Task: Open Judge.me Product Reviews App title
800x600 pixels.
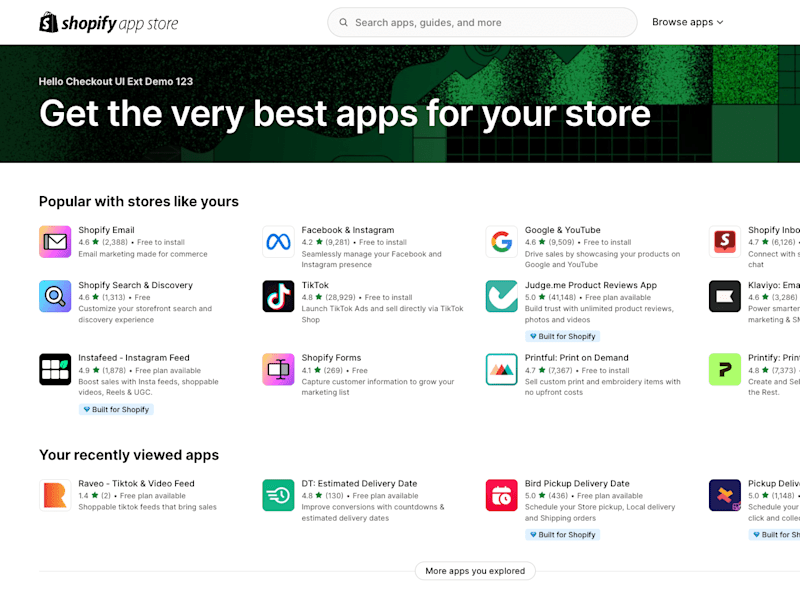Action: [x=590, y=285]
